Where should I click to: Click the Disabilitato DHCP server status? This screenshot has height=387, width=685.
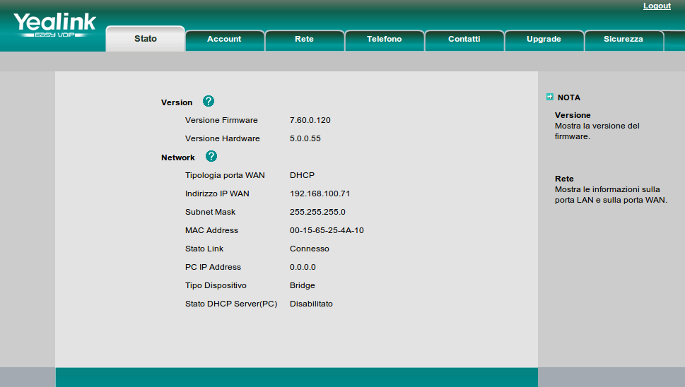tap(311, 304)
